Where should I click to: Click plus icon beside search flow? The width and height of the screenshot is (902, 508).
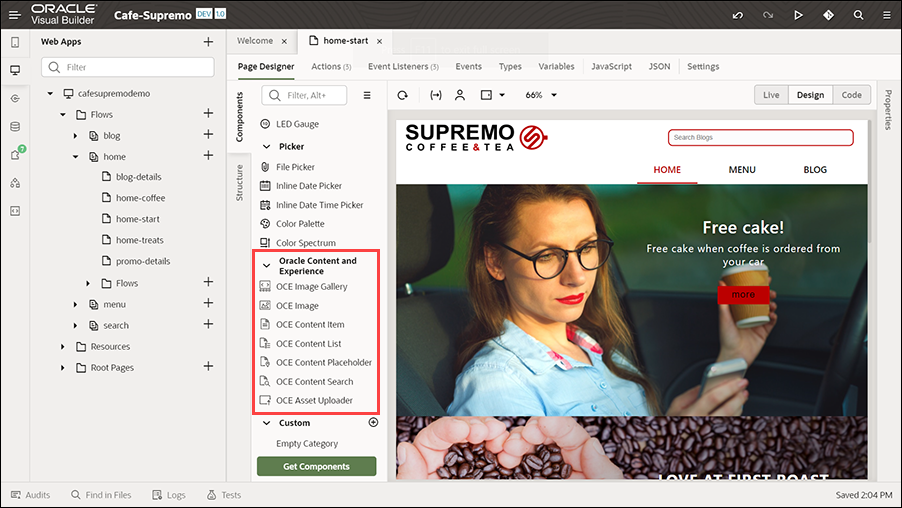(208, 324)
